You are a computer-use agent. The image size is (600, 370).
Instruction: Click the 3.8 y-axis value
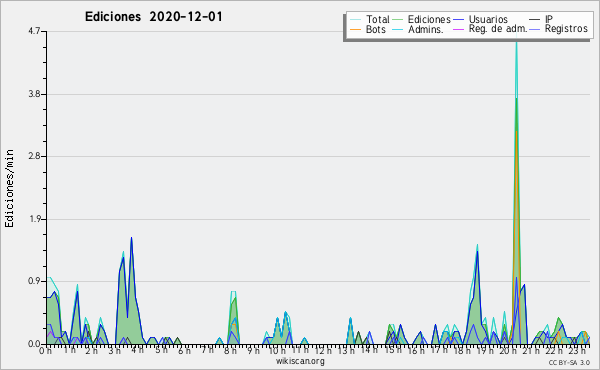pos(34,94)
